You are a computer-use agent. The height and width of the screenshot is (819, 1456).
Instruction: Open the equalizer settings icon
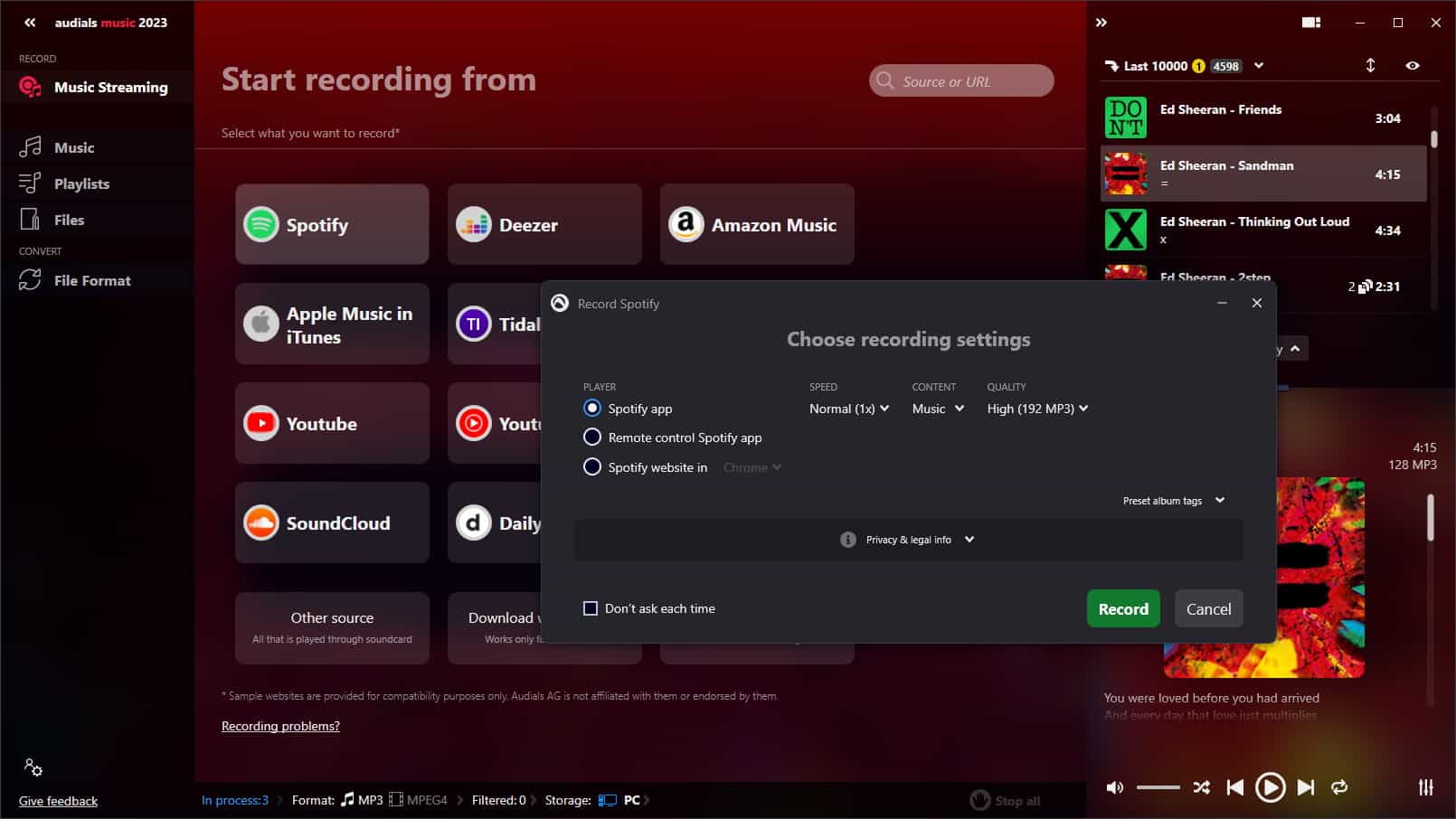pos(1426,787)
